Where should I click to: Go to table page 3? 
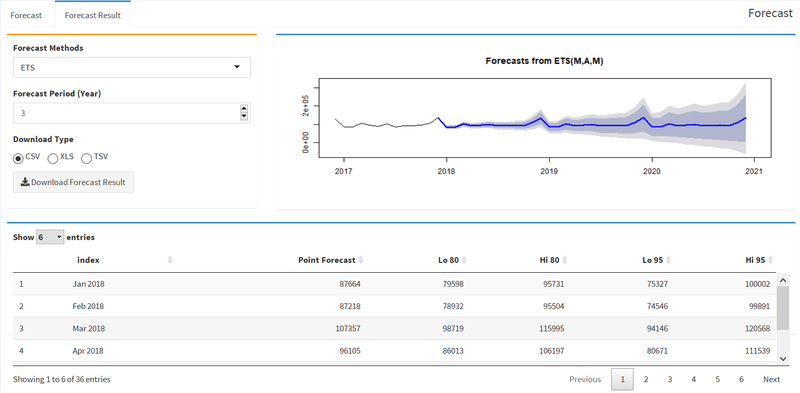point(669,379)
